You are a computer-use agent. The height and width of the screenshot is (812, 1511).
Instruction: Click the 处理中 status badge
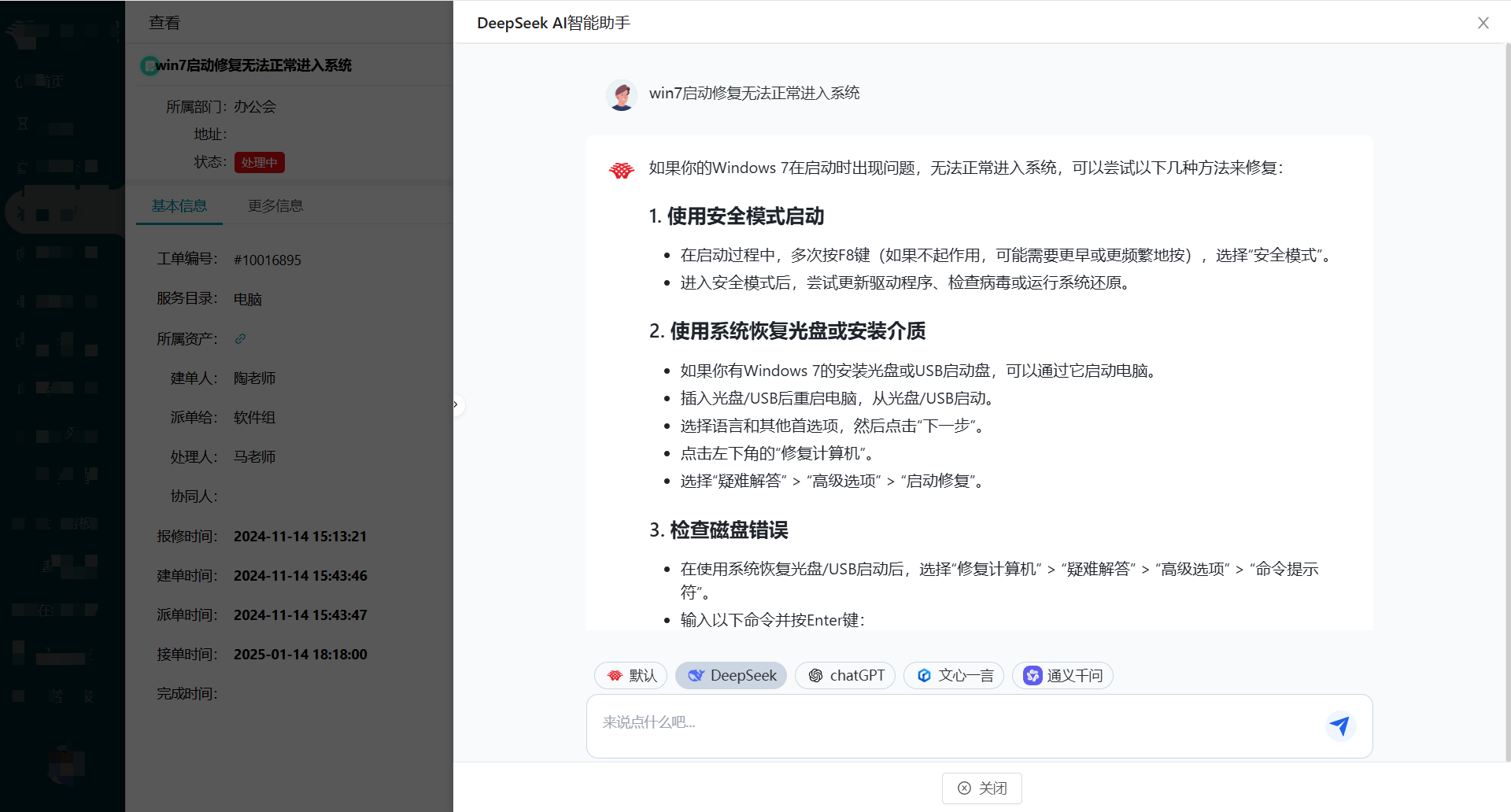tap(259, 162)
